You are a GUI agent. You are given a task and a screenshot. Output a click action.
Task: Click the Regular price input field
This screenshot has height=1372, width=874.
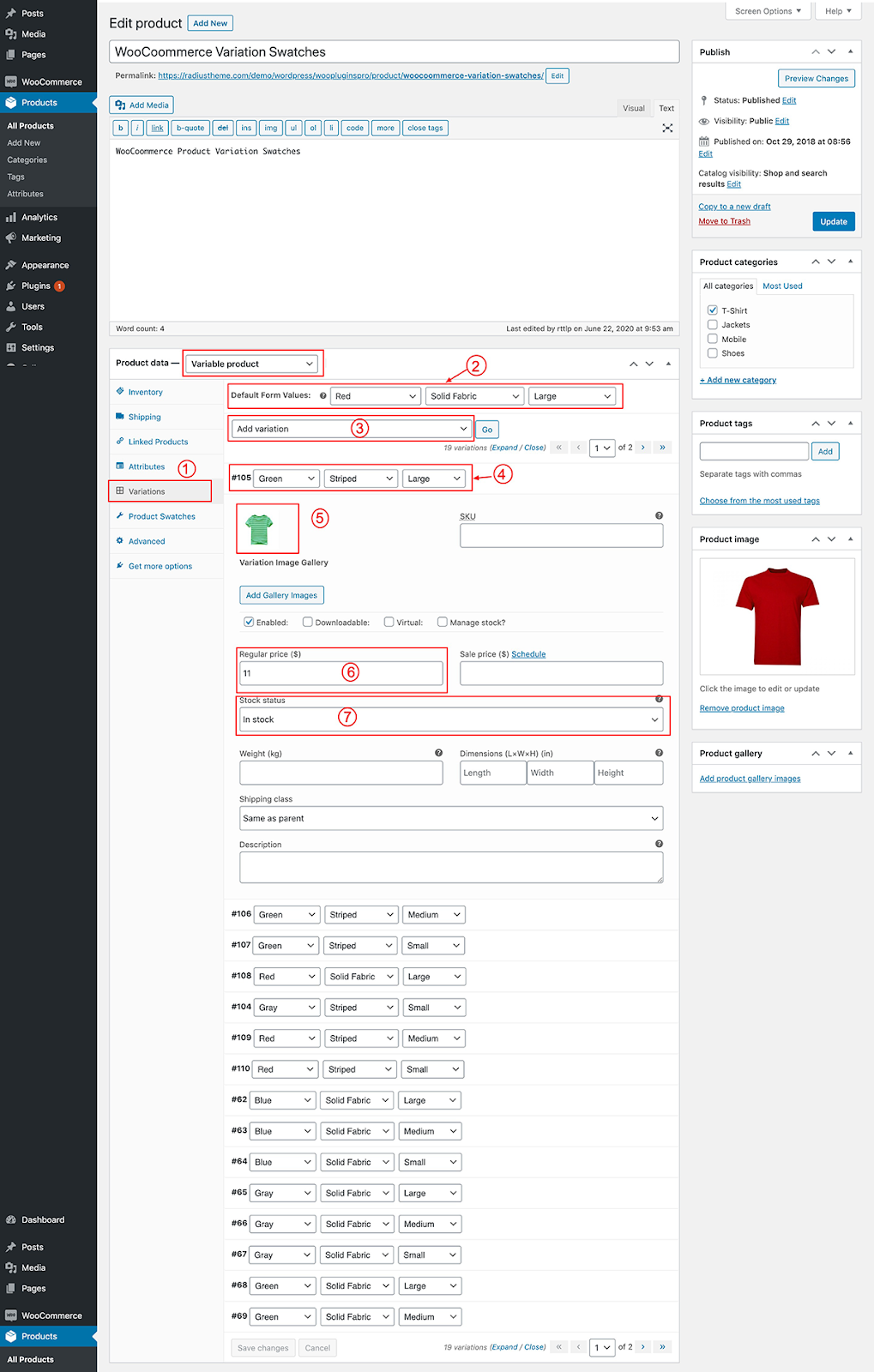click(x=341, y=673)
